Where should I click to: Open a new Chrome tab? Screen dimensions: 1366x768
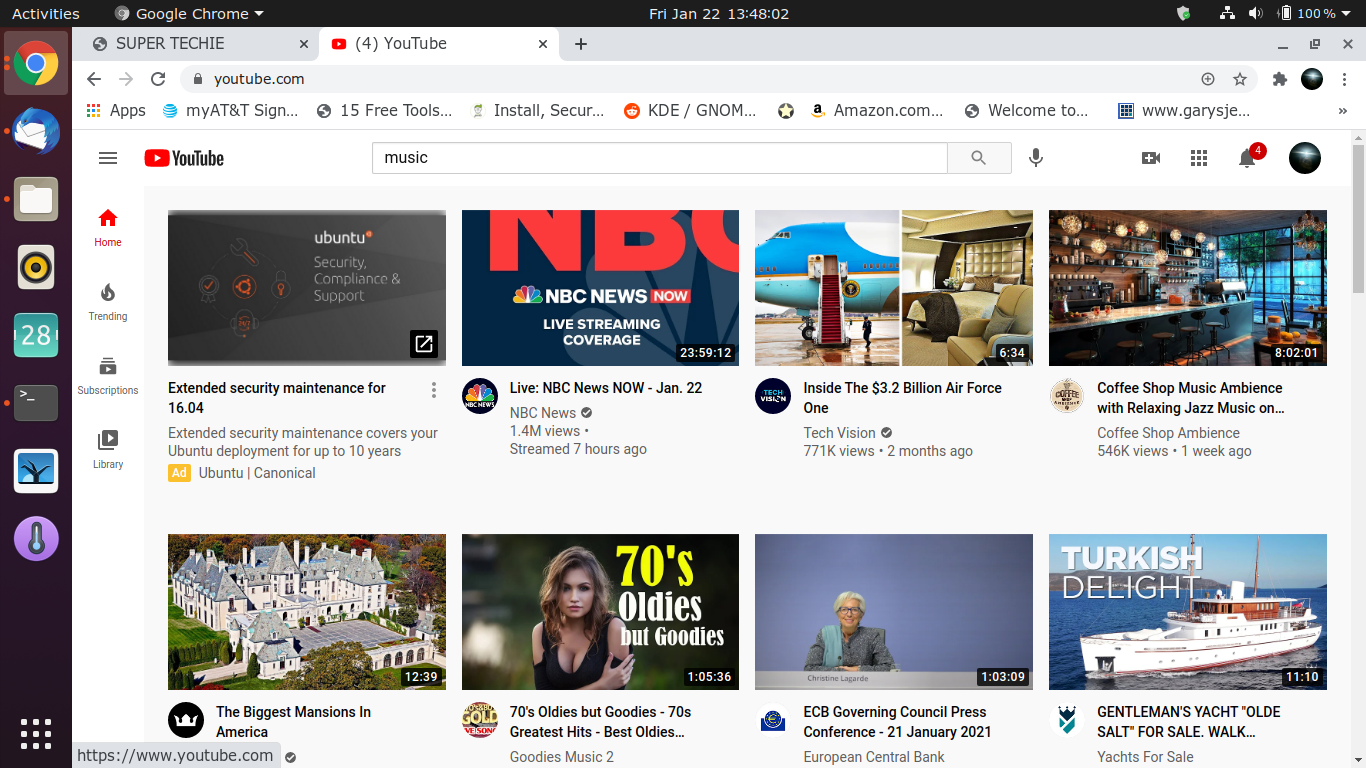coord(581,44)
